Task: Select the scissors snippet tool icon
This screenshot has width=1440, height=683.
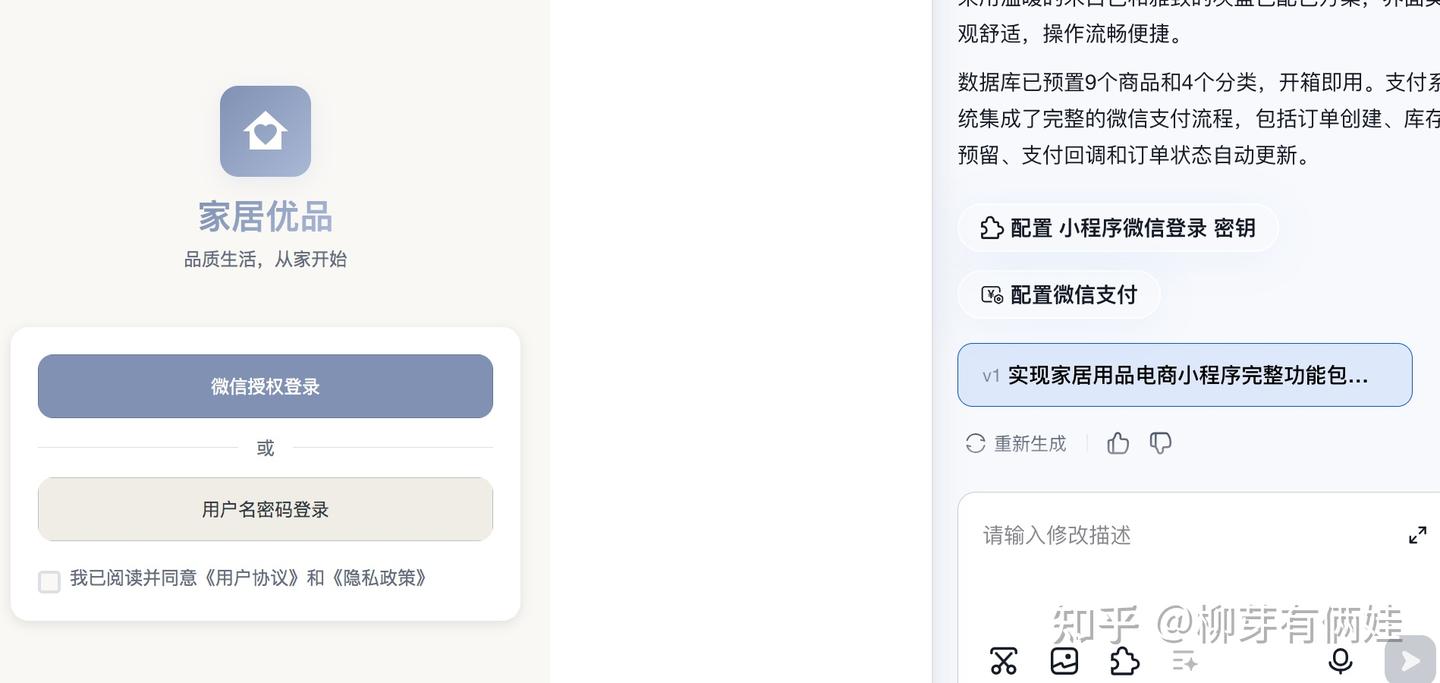Action: [x=1003, y=660]
